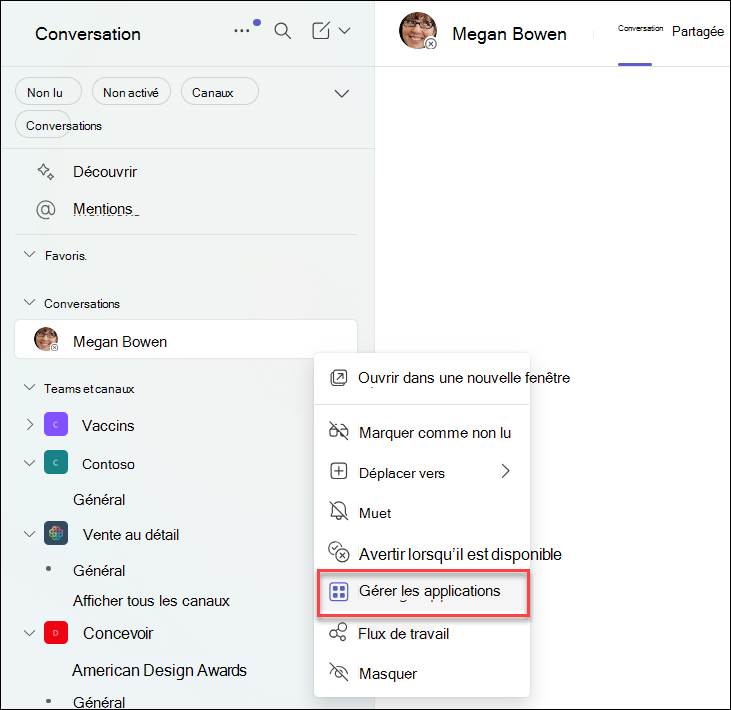Start a new conversation with compose icon
The width and height of the screenshot is (731, 710).
pos(321,30)
